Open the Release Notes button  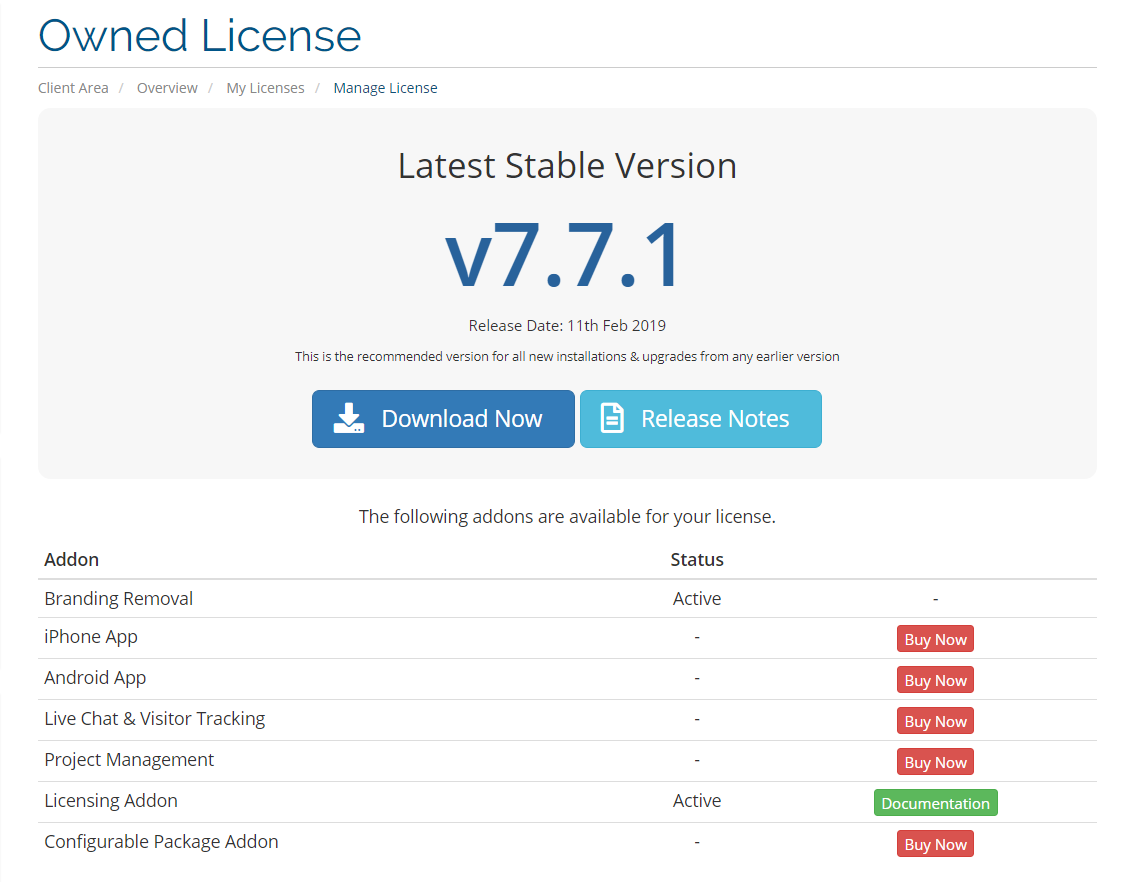[700, 419]
